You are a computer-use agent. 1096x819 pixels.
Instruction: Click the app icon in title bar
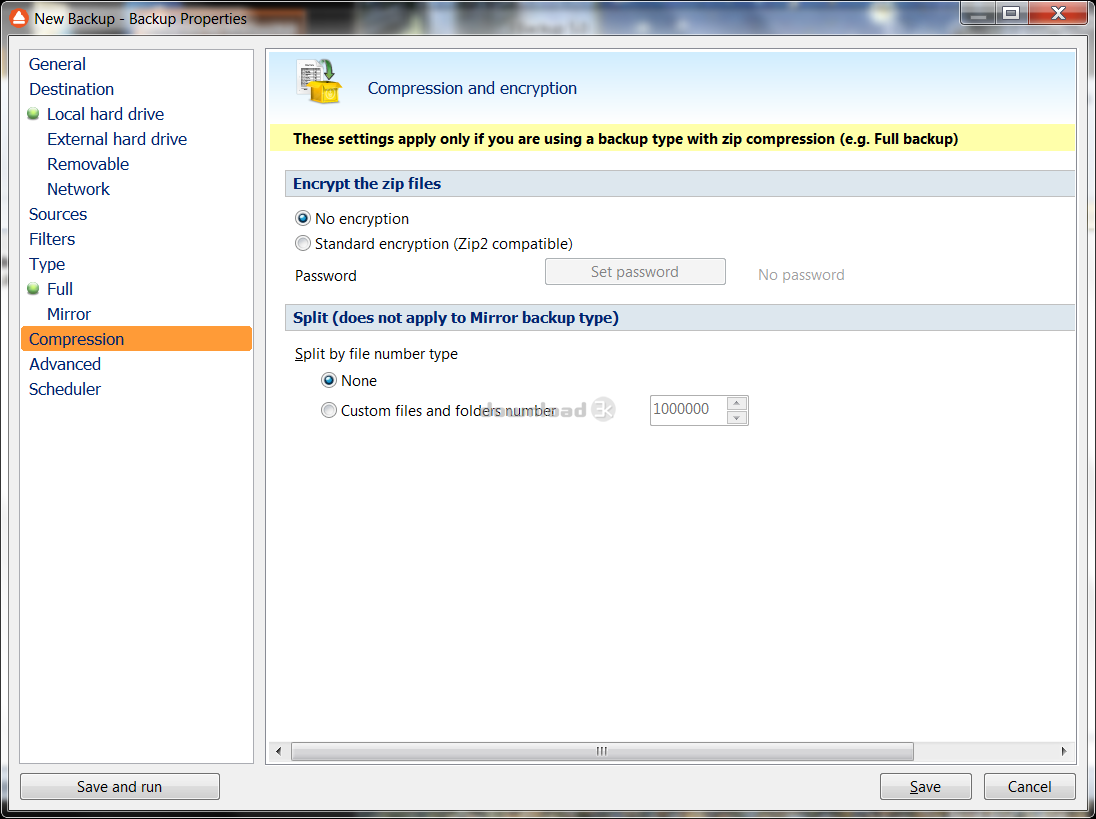19,18
